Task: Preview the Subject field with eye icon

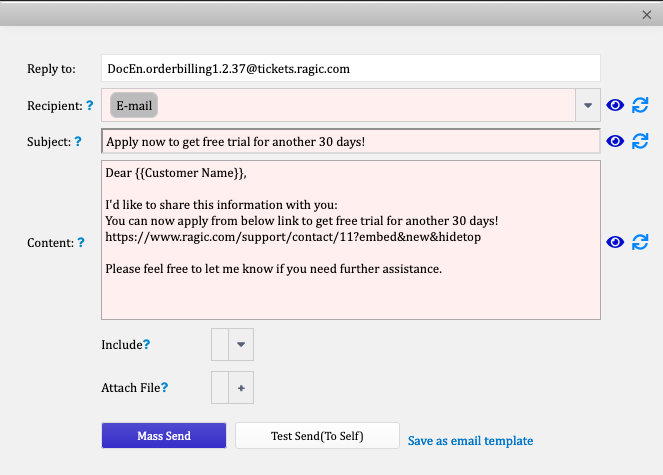Action: (615, 141)
